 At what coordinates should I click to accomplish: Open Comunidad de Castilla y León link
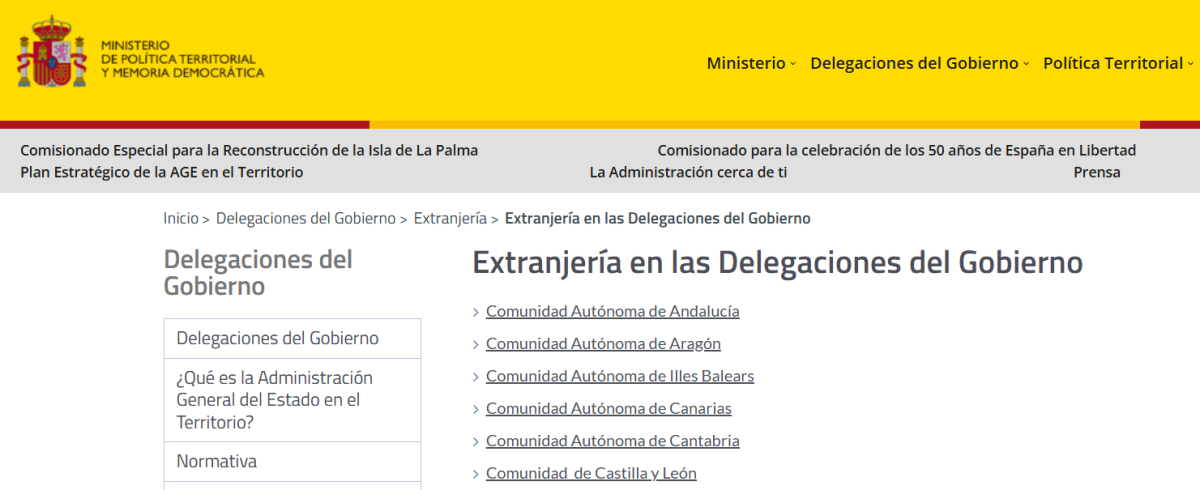[x=591, y=473]
